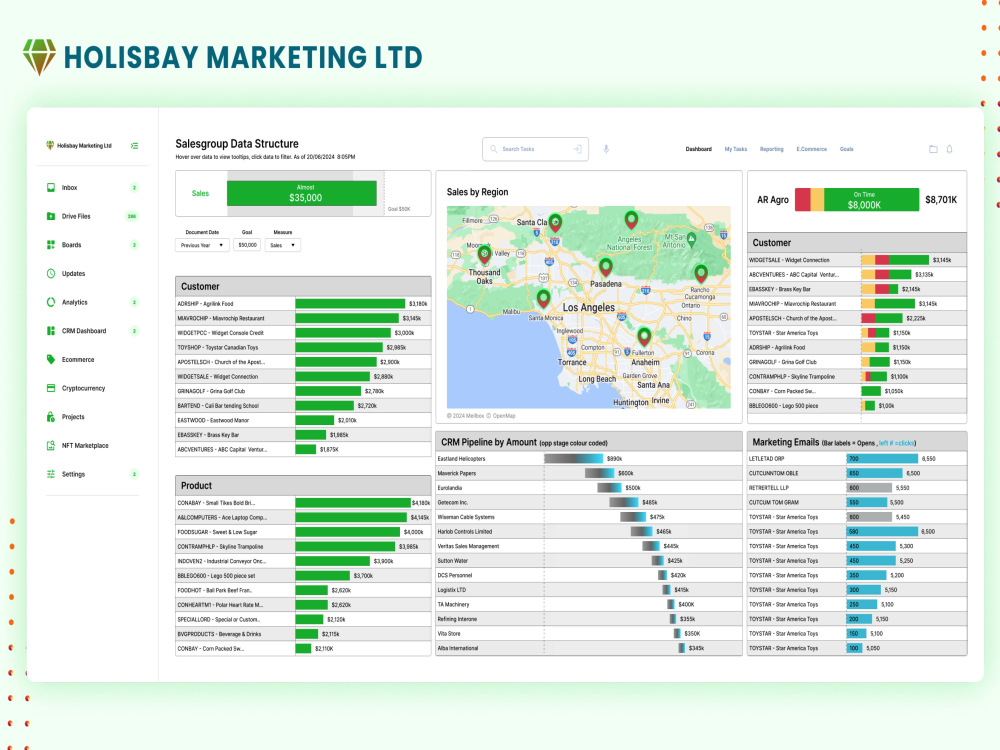Switch to the E.Commerce tab

click(811, 149)
